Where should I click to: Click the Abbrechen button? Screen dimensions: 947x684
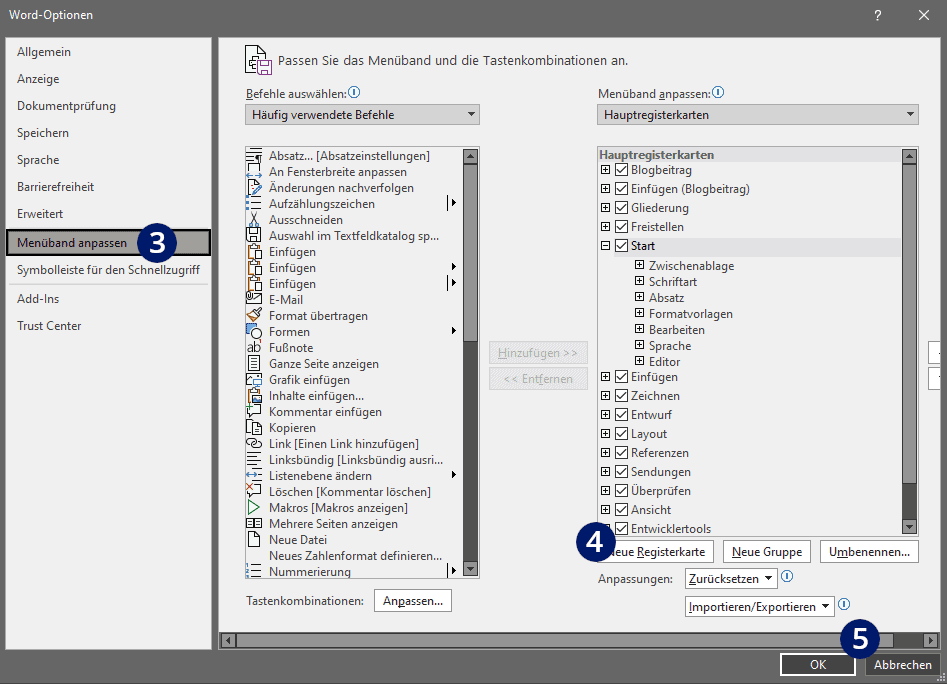pyautogui.click(x=902, y=664)
